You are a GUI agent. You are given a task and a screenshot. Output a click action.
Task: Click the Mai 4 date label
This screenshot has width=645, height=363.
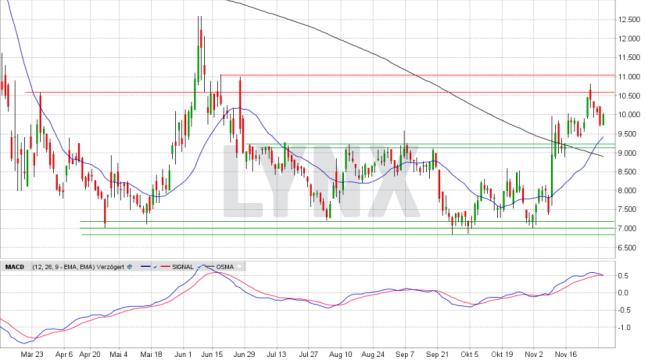pos(119,354)
